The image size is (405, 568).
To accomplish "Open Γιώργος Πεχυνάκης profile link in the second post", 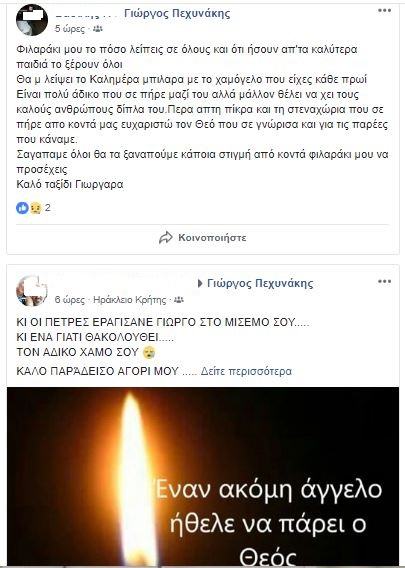I will point(260,283).
